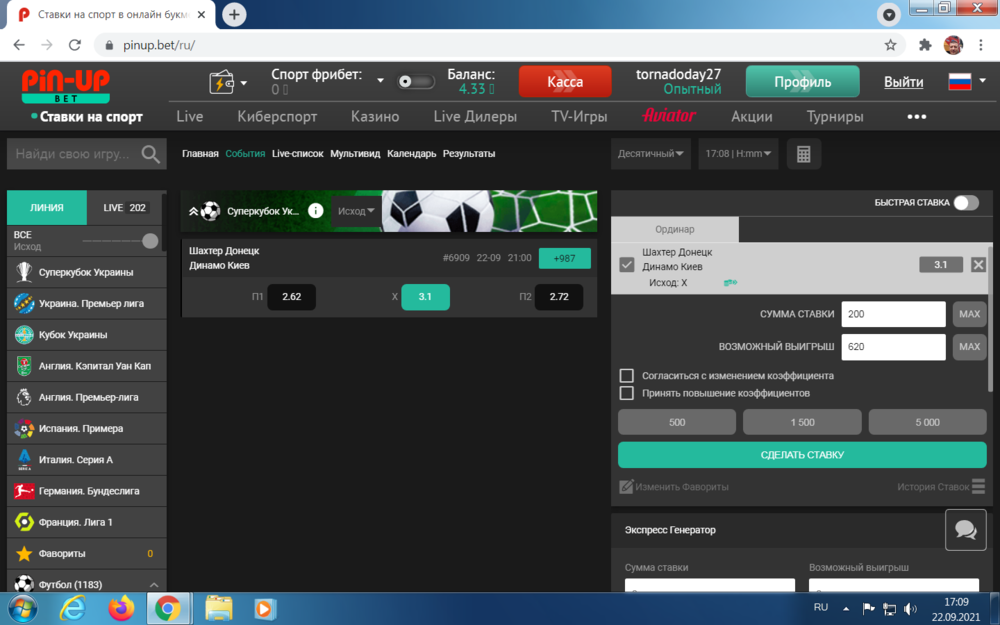
Task: Open the Live Дилеры menu item
Action: [x=475, y=117]
